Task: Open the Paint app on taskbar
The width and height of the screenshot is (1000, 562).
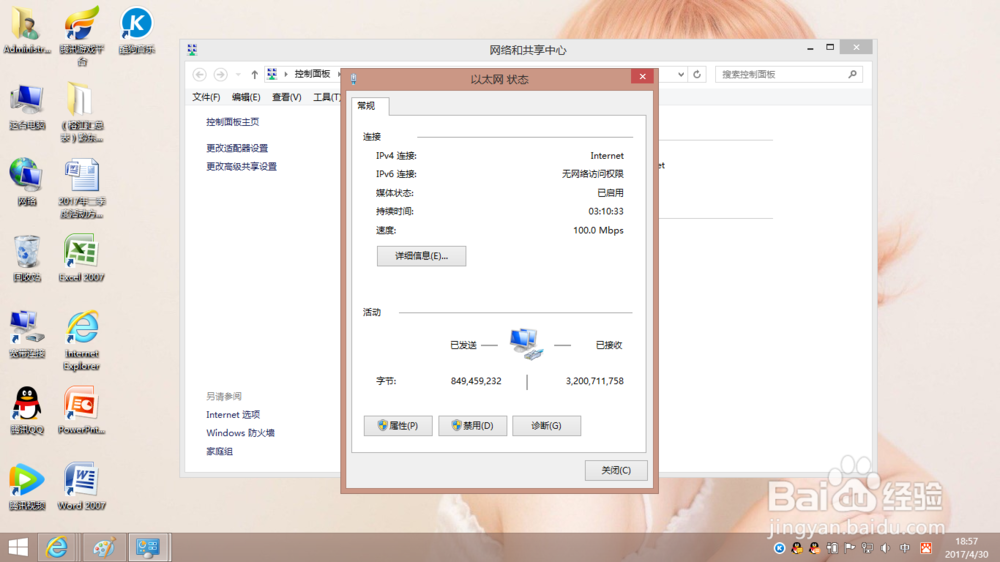Action: coord(103,547)
